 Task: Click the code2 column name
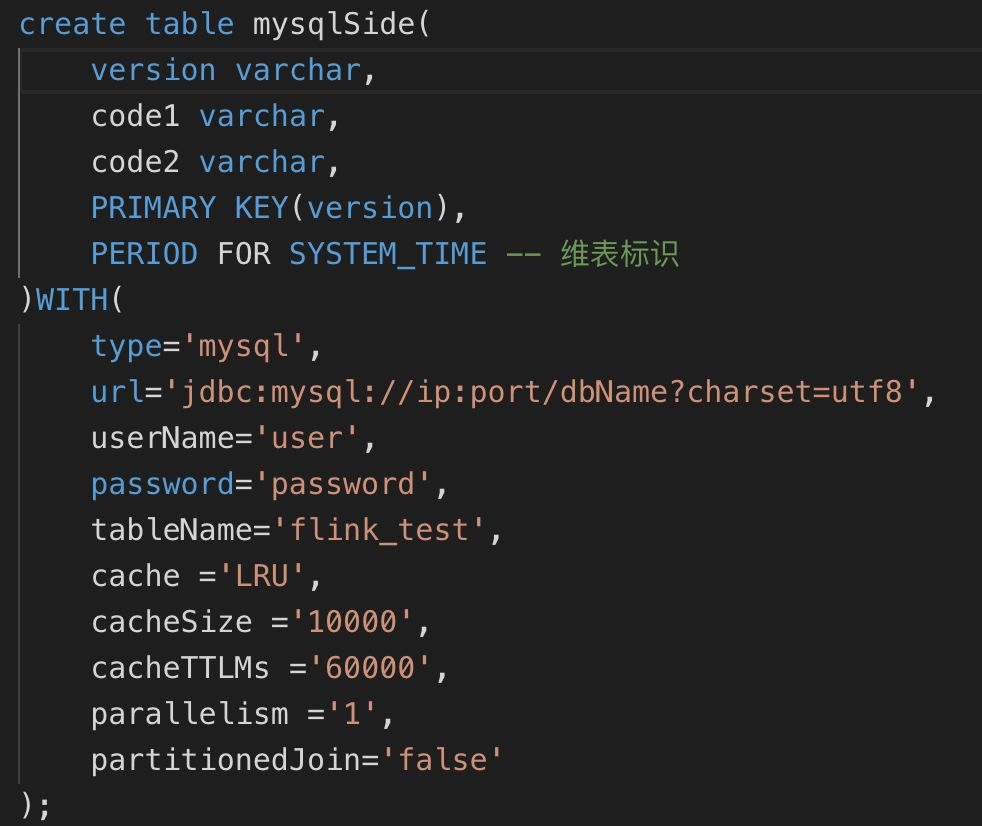click(135, 162)
